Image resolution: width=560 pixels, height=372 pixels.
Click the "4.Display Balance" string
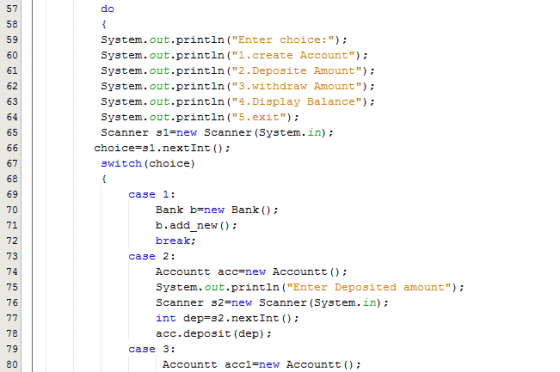297,102
